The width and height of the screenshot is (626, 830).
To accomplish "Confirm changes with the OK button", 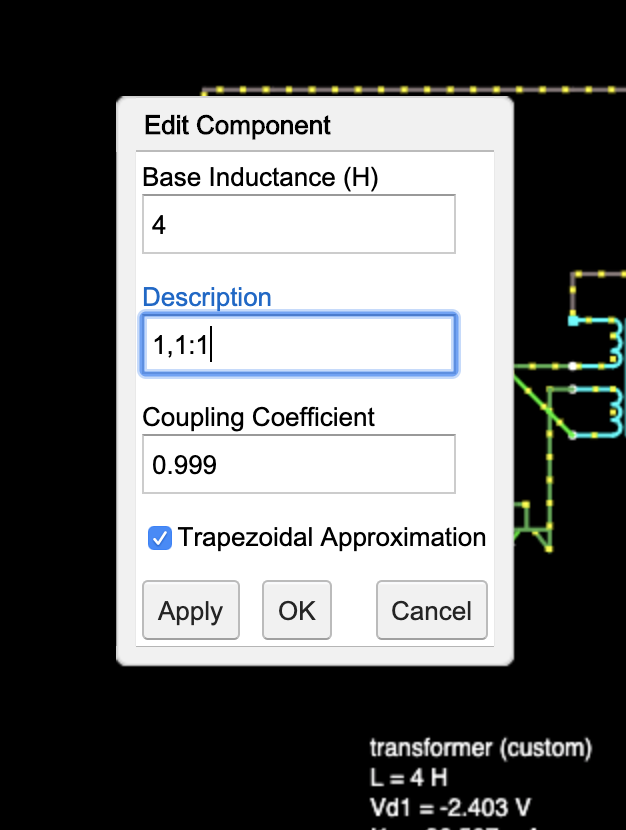I will coord(297,610).
